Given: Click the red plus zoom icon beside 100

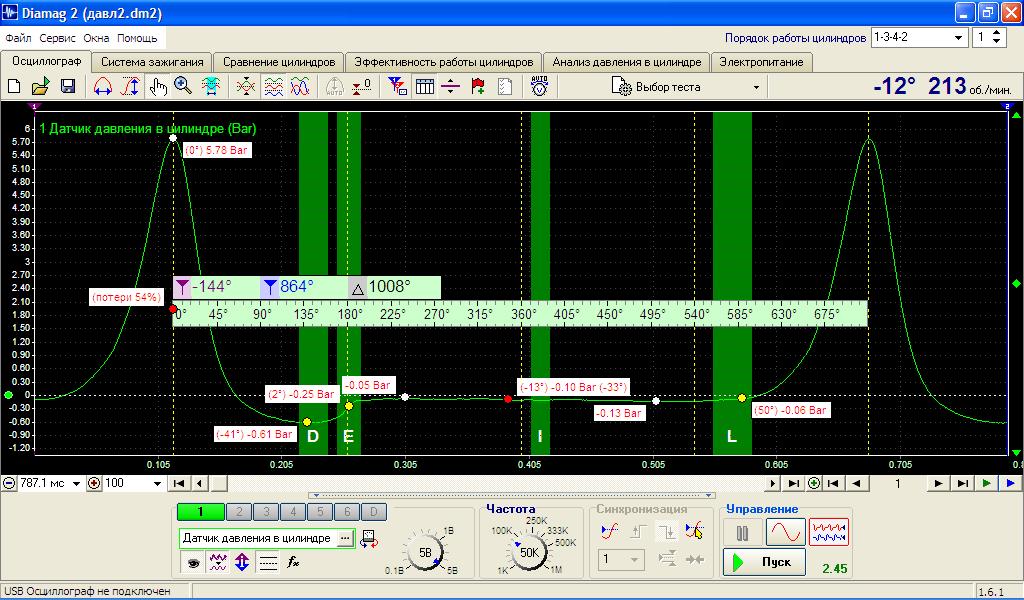Looking at the screenshot, I should pyautogui.click(x=94, y=483).
